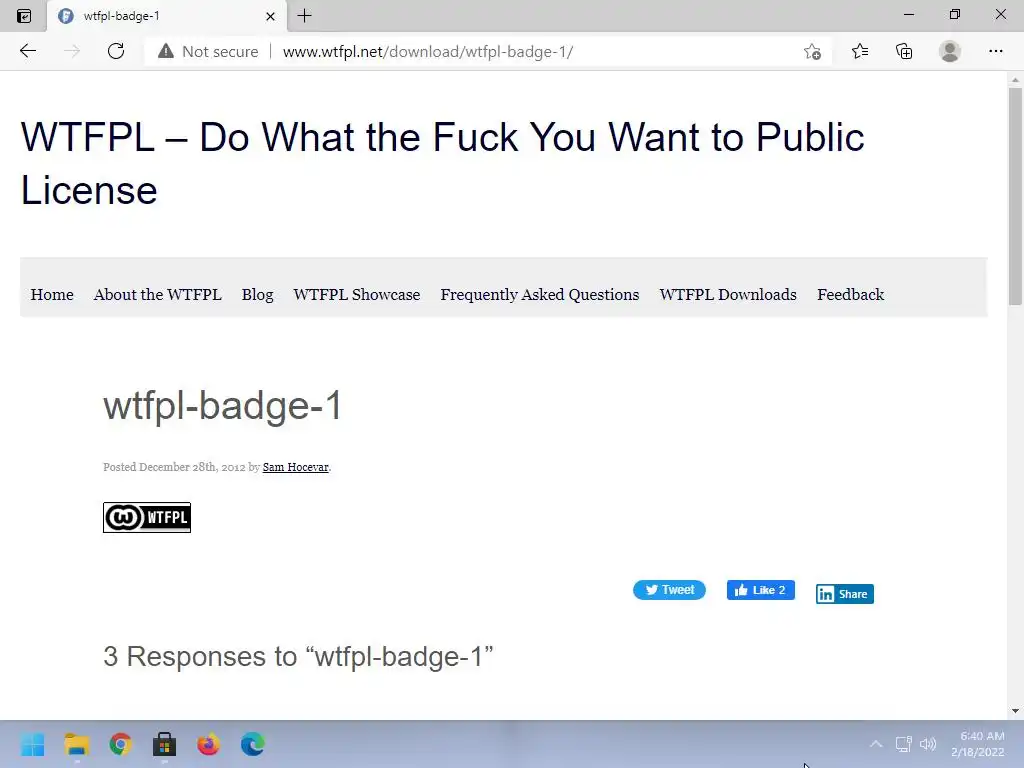Open the clock showing 6:40 AM
1024x768 pixels.
977,744
